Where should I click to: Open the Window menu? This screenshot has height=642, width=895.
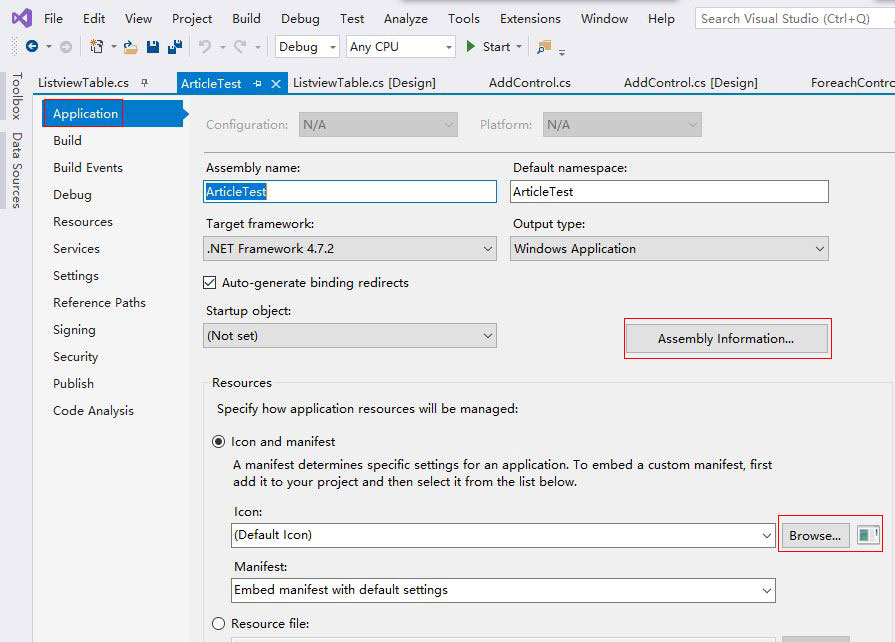point(604,19)
